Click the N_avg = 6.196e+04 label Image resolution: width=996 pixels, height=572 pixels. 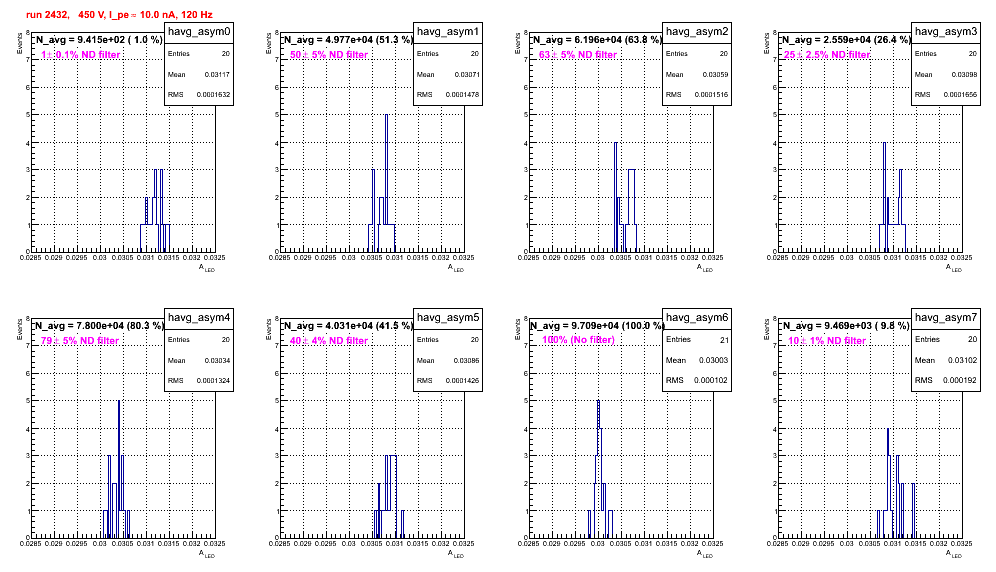tap(596, 40)
